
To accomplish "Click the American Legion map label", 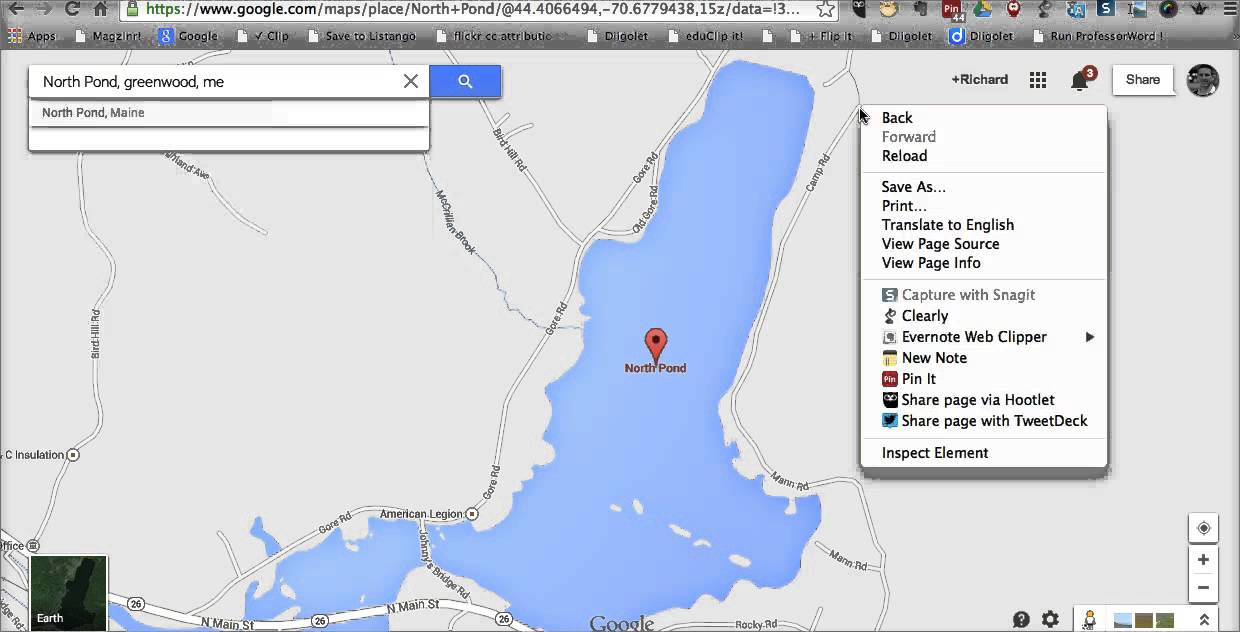I will click(x=421, y=514).
